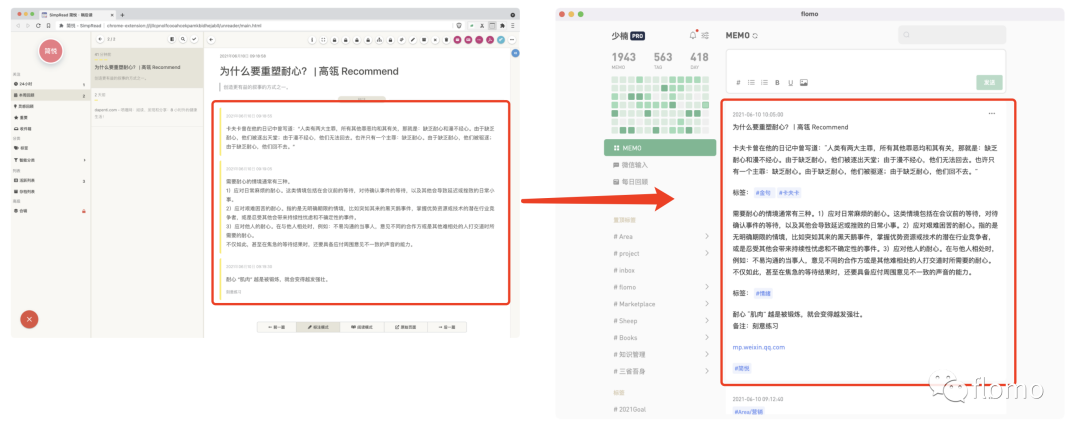This screenshot has height=434, width=1080.
Task: Click red close button in SimpRead sidebar
Action: click(30, 319)
